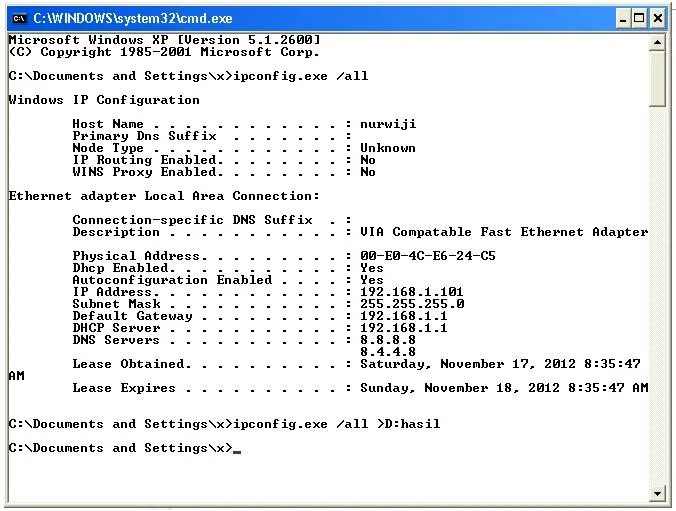This screenshot has width=676, height=511.
Task: Maximize the cmd.exe window
Action: (639, 19)
